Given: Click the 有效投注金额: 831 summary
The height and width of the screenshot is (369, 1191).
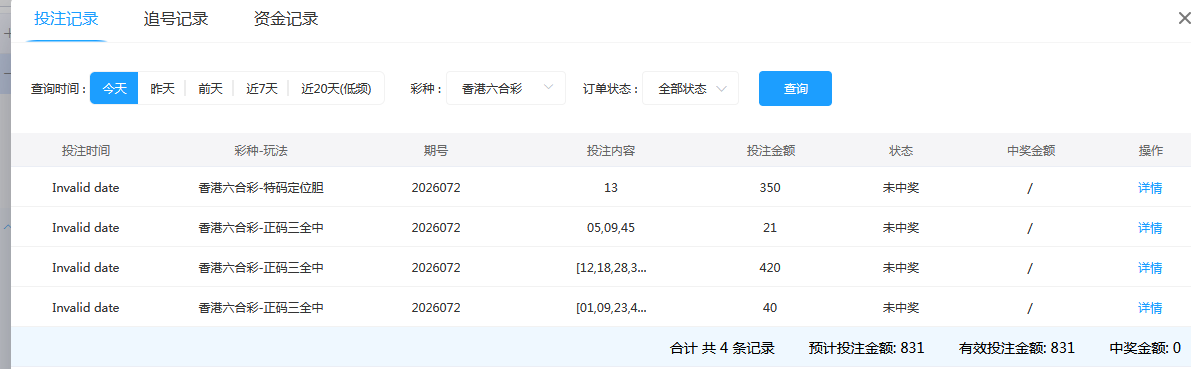Looking at the screenshot, I should click(x=1017, y=348).
